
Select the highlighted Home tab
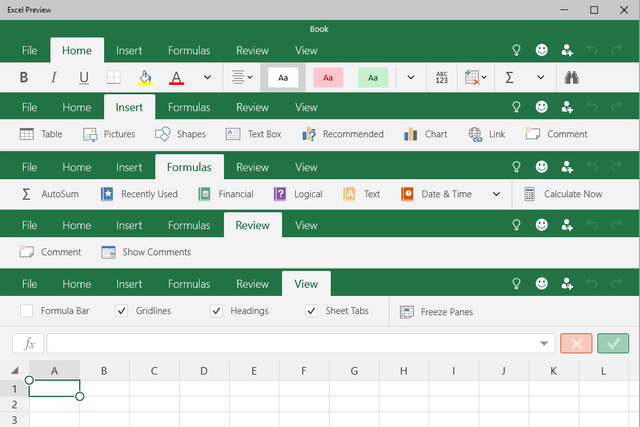[77, 50]
